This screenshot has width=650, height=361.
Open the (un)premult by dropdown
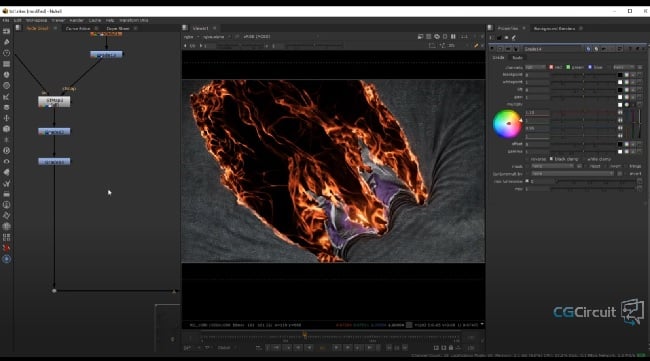pyautogui.click(x=572, y=174)
